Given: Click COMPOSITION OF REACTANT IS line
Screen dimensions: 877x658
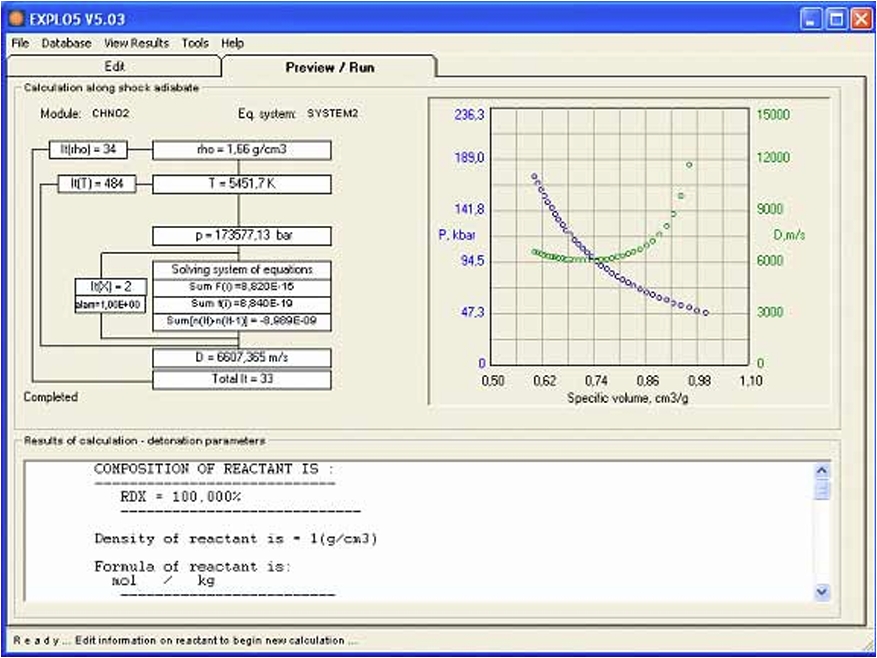Looking at the screenshot, I should (x=214, y=469).
